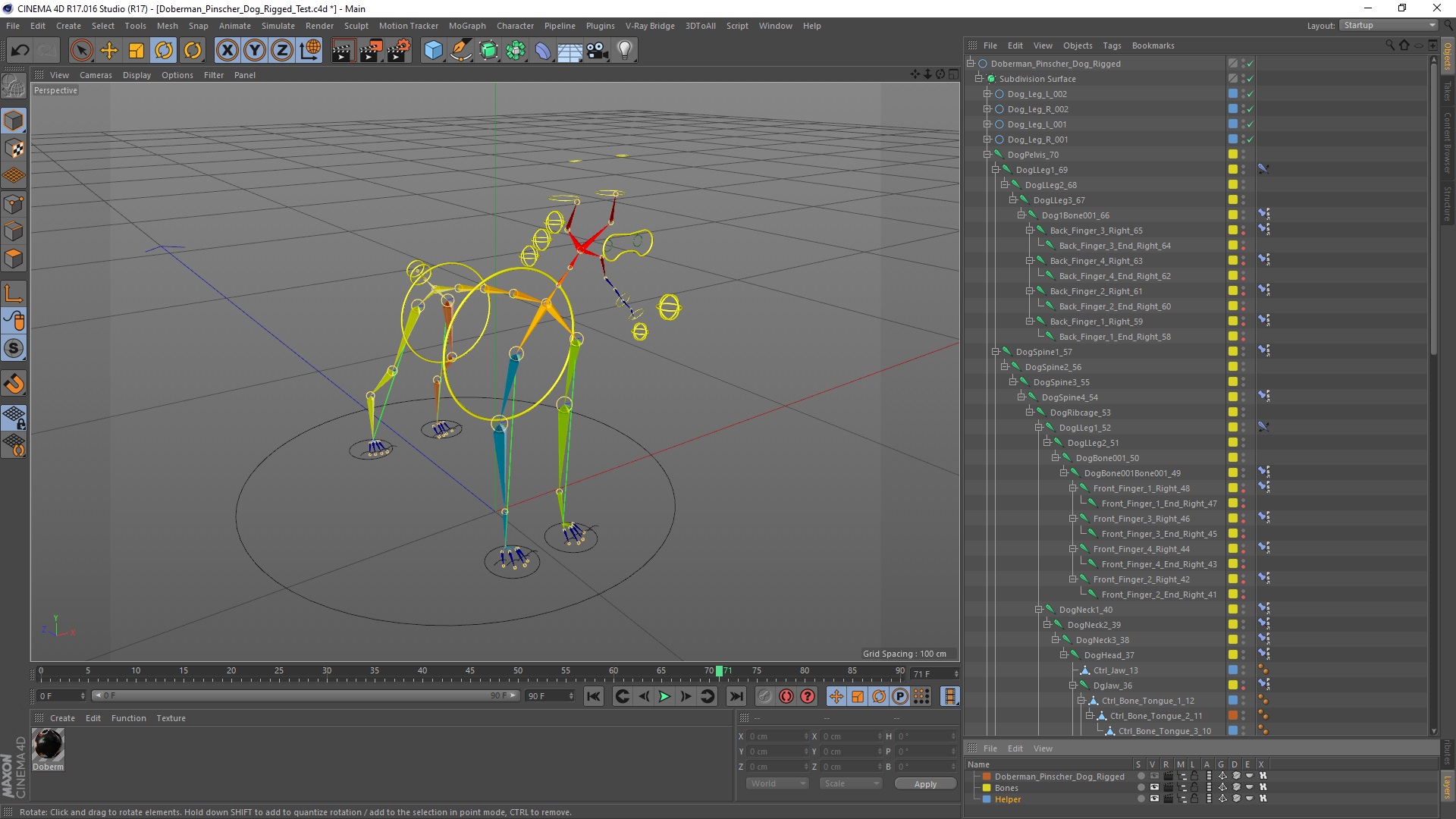Toggle visibility dots of Dog_Leg_L_002
Screen dimensions: 1456x819
(x=1243, y=94)
